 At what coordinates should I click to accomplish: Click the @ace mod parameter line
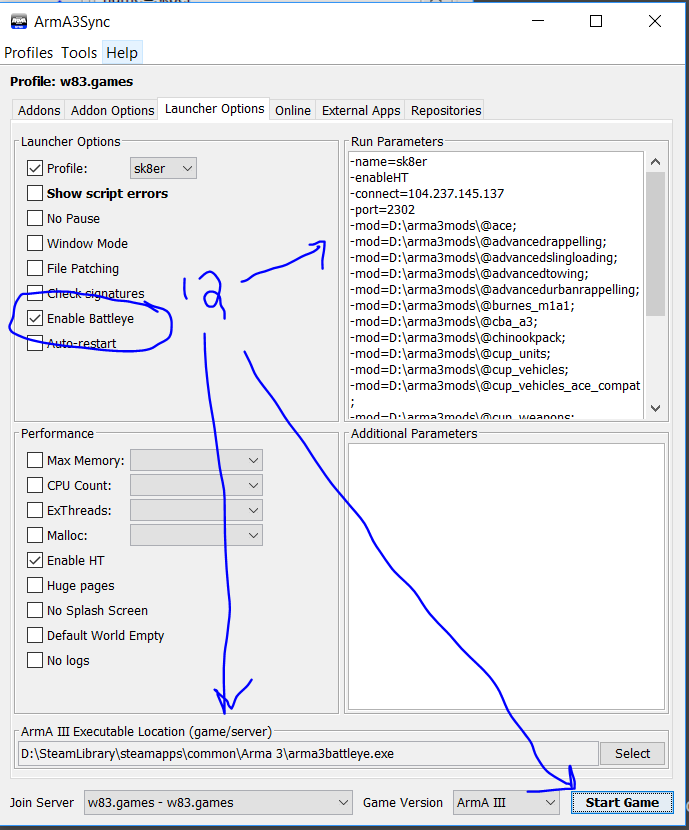[x=433, y=225]
